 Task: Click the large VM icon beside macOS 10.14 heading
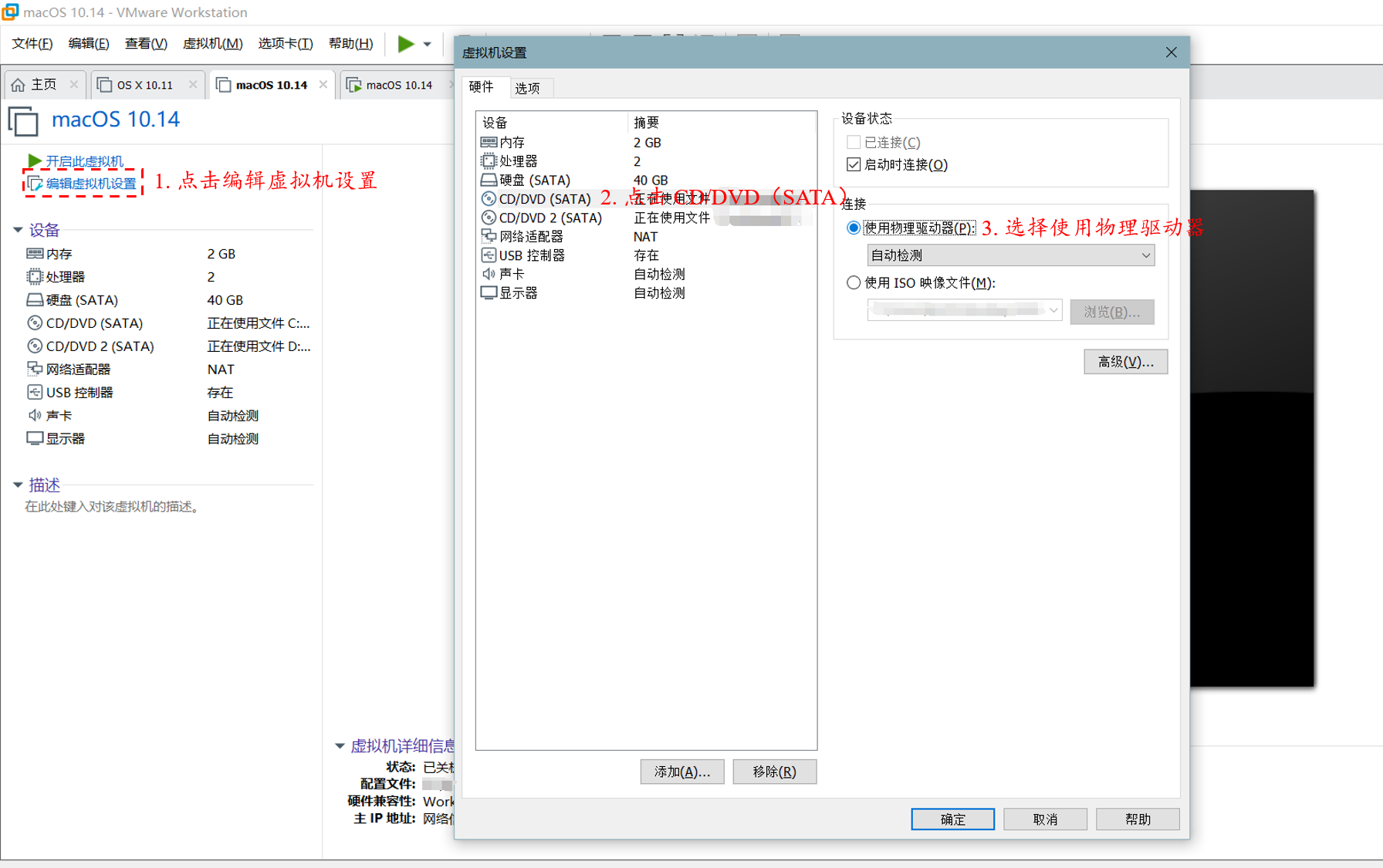coord(23,121)
